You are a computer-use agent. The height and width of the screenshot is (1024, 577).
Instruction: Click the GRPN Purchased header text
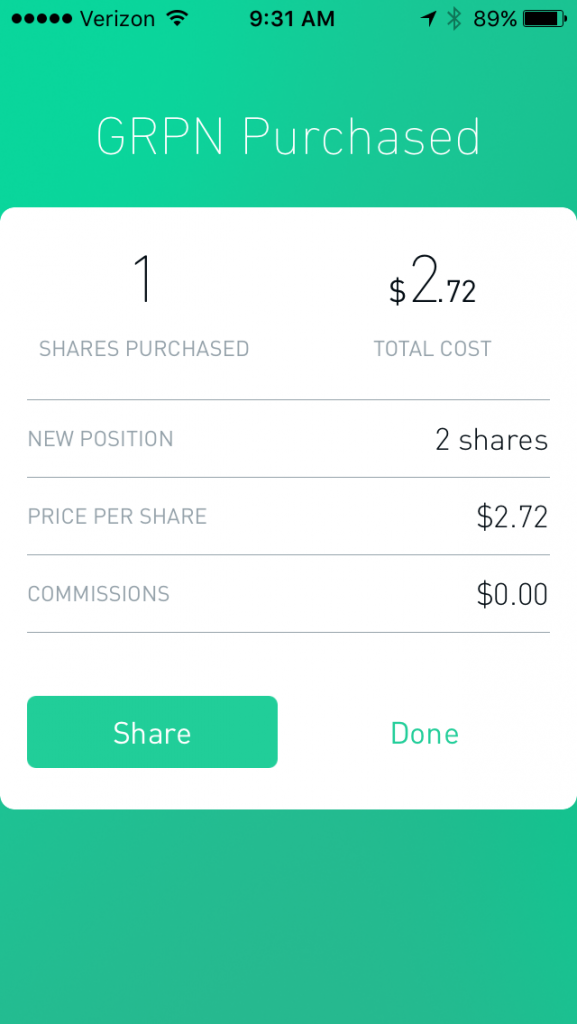coord(288,137)
